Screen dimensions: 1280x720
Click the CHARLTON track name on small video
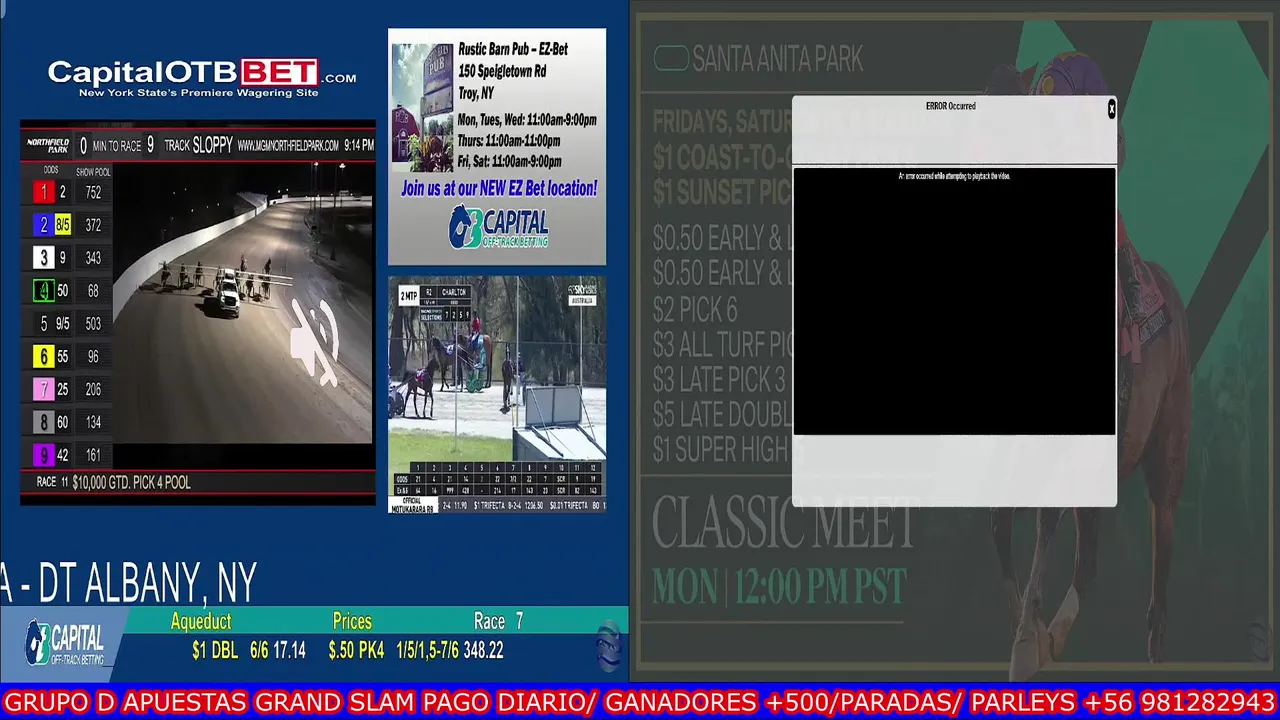(454, 292)
